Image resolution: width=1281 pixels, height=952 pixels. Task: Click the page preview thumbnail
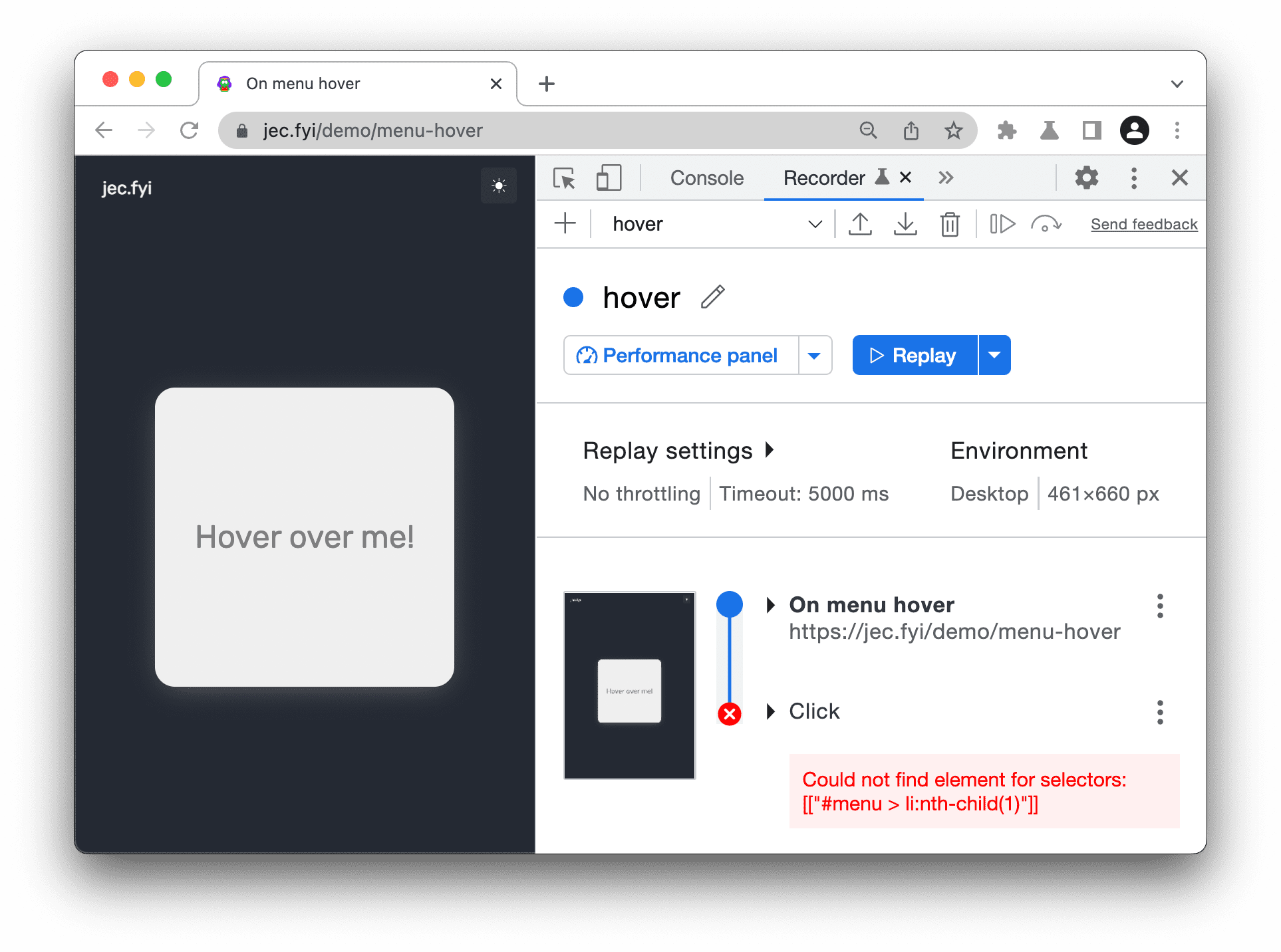629,682
